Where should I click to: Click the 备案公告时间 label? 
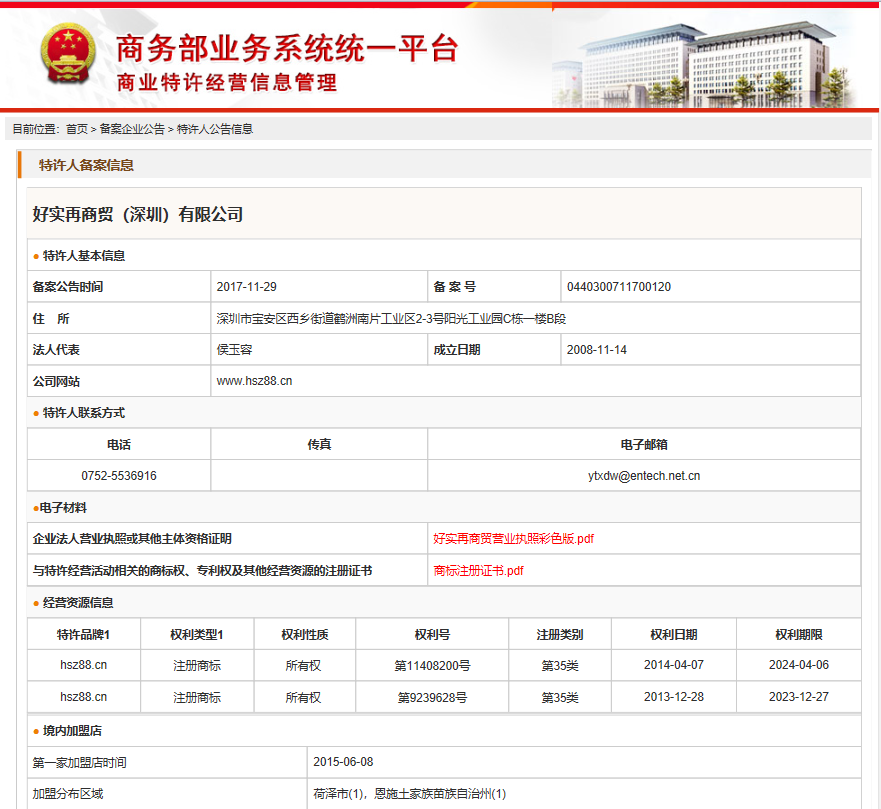click(67, 287)
